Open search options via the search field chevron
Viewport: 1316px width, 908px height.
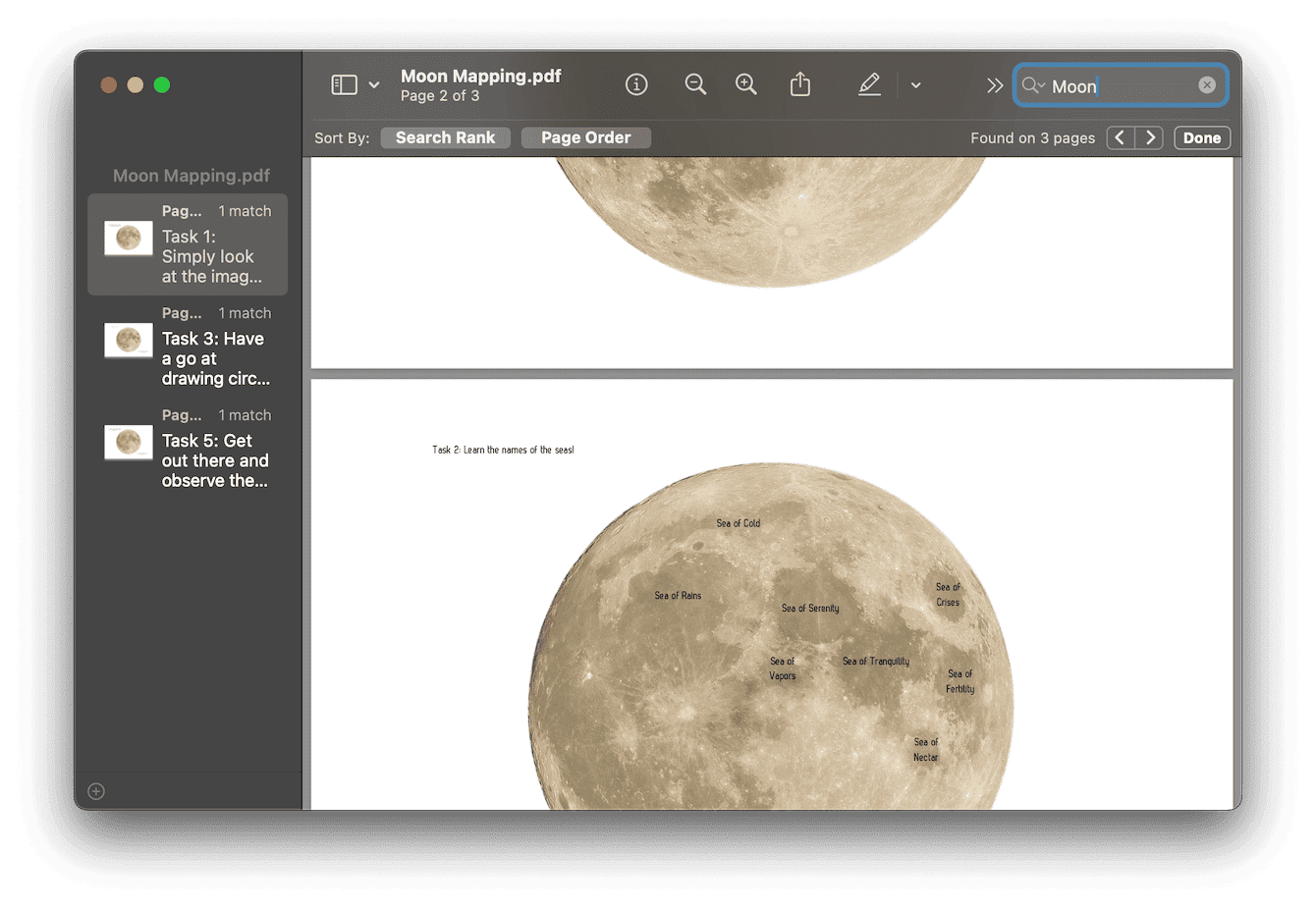(x=1041, y=86)
